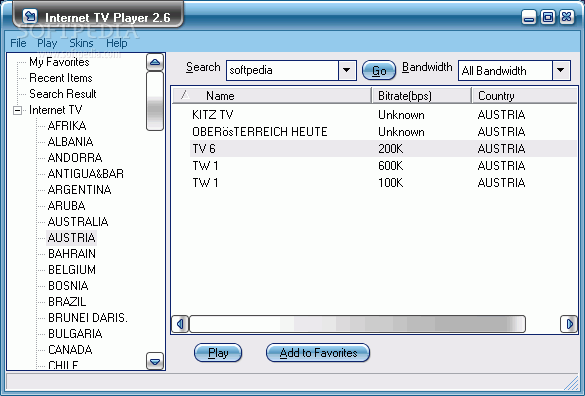Click the tree panel scroll down arrow
This screenshot has height=396, width=585.
click(x=155, y=361)
